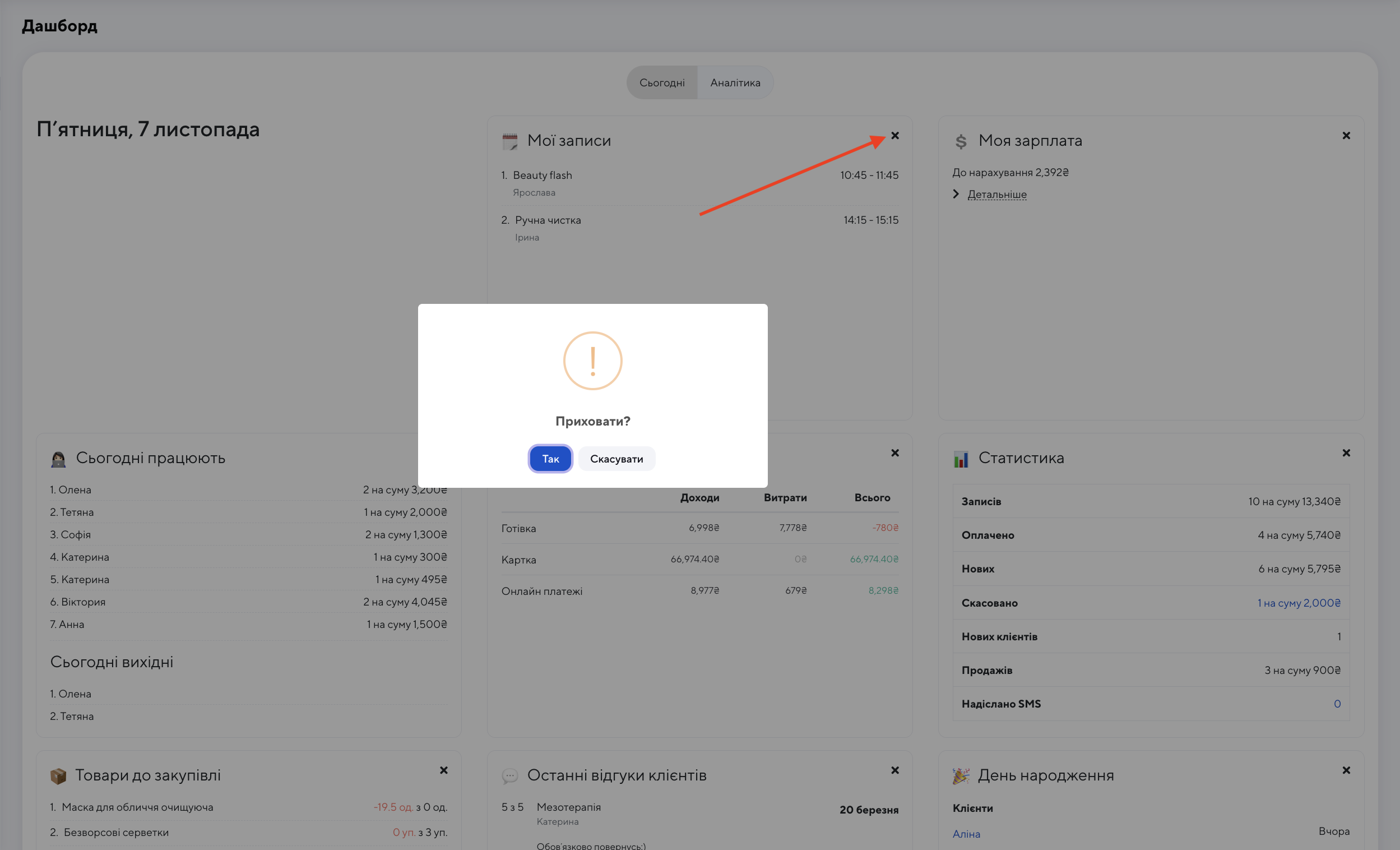The width and height of the screenshot is (1400, 850).
Task: Open the Детальніше salary details link
Action: pos(996,195)
